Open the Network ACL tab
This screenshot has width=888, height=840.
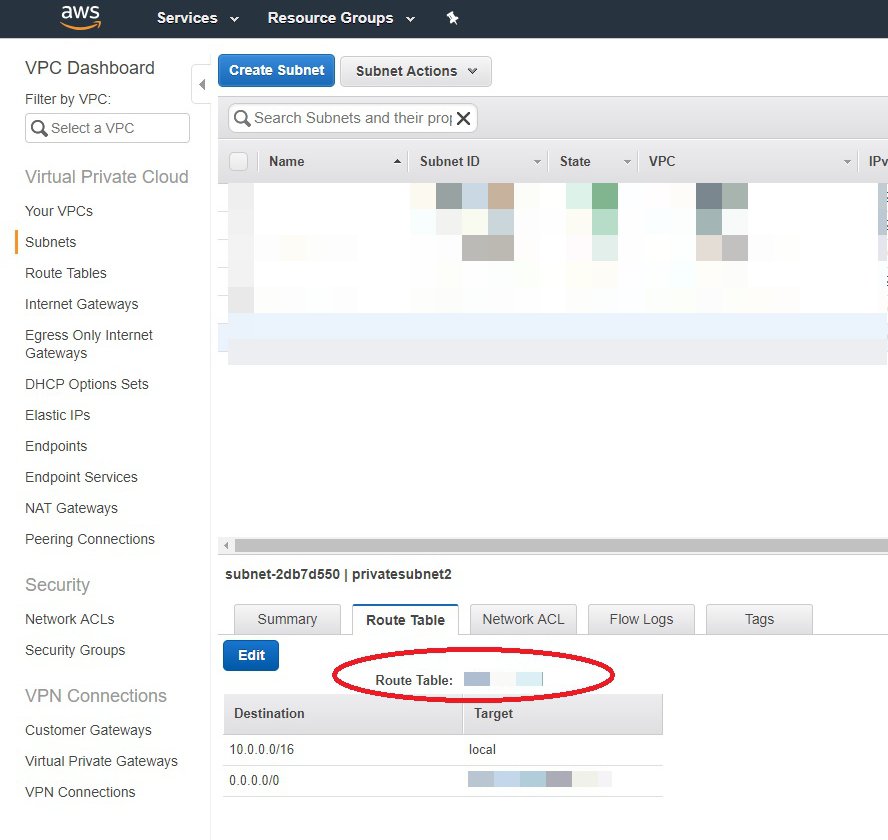(523, 619)
